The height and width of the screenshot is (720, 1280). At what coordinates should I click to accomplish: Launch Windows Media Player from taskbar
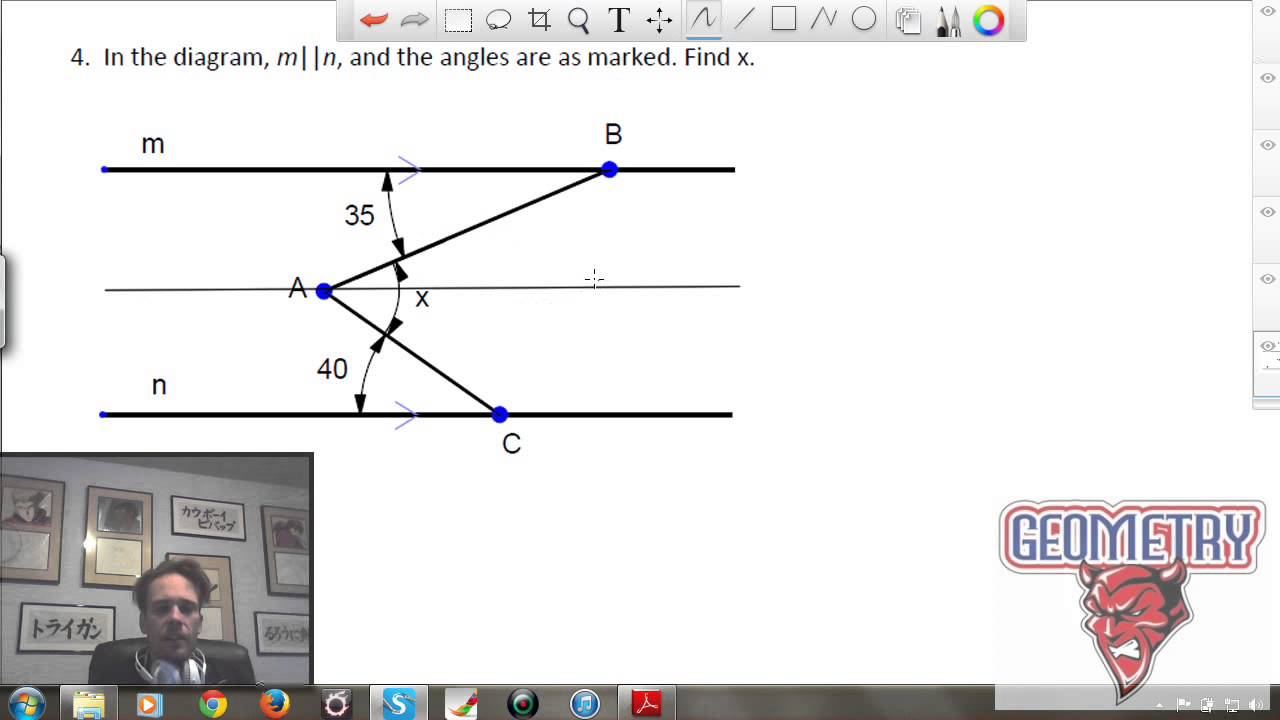[x=149, y=704]
